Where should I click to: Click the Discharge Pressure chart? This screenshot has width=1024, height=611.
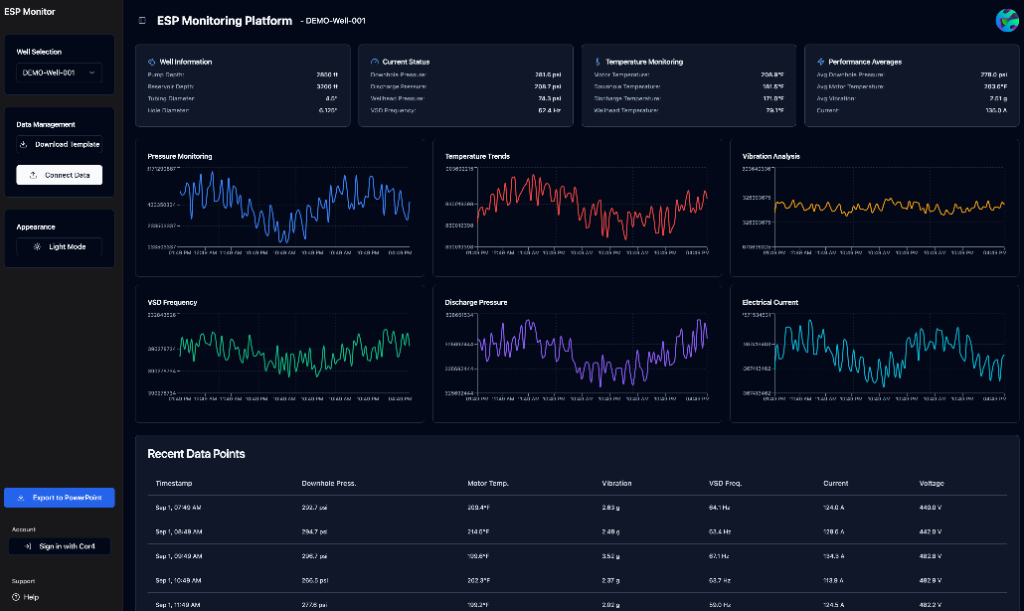point(577,354)
